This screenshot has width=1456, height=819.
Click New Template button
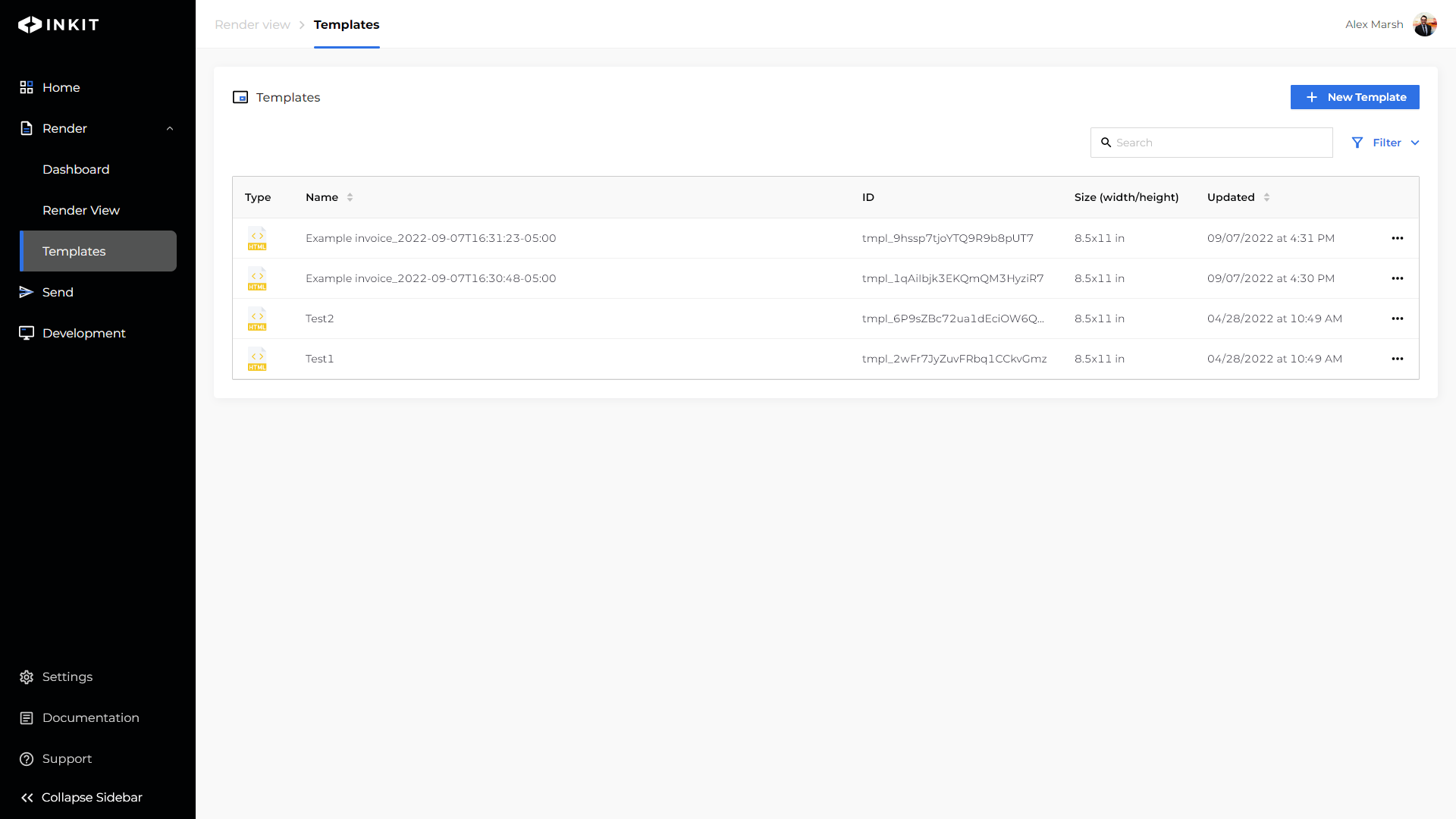pyautogui.click(x=1354, y=97)
